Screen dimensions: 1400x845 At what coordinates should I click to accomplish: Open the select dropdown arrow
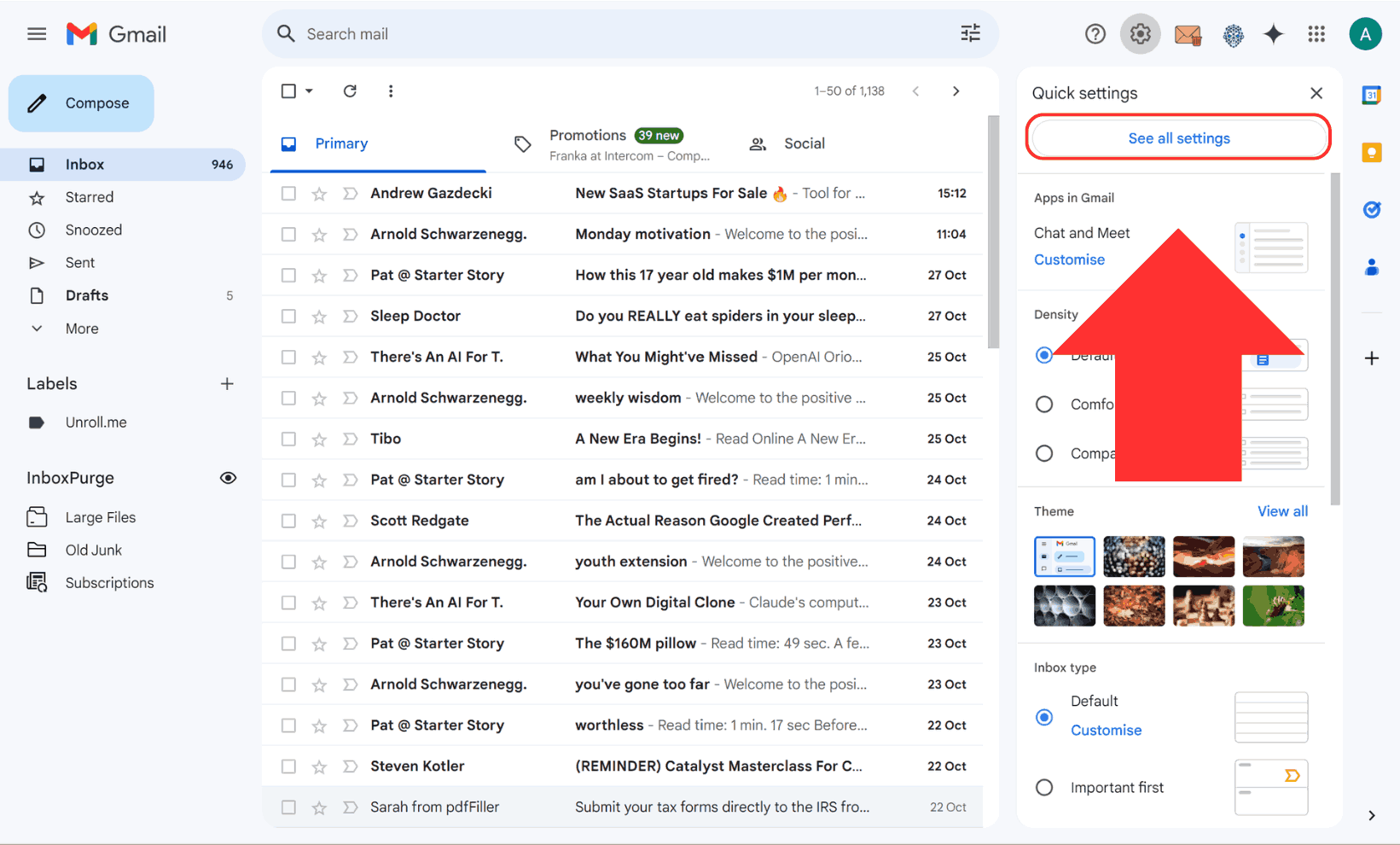click(x=309, y=90)
